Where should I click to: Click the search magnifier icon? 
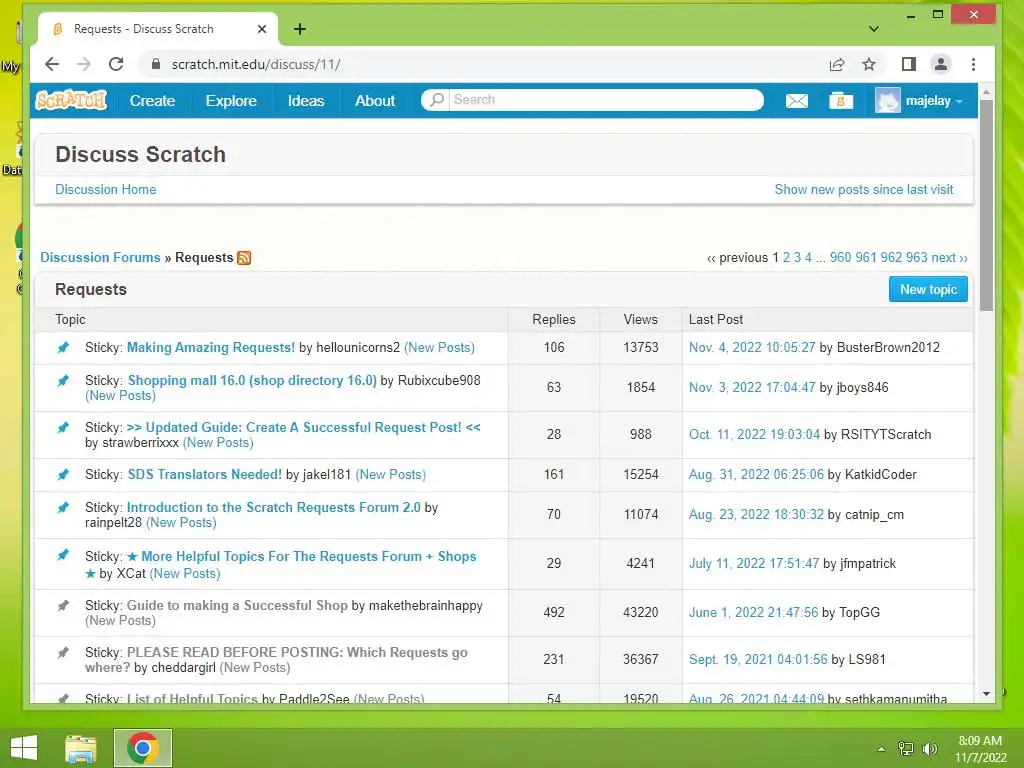pos(437,99)
